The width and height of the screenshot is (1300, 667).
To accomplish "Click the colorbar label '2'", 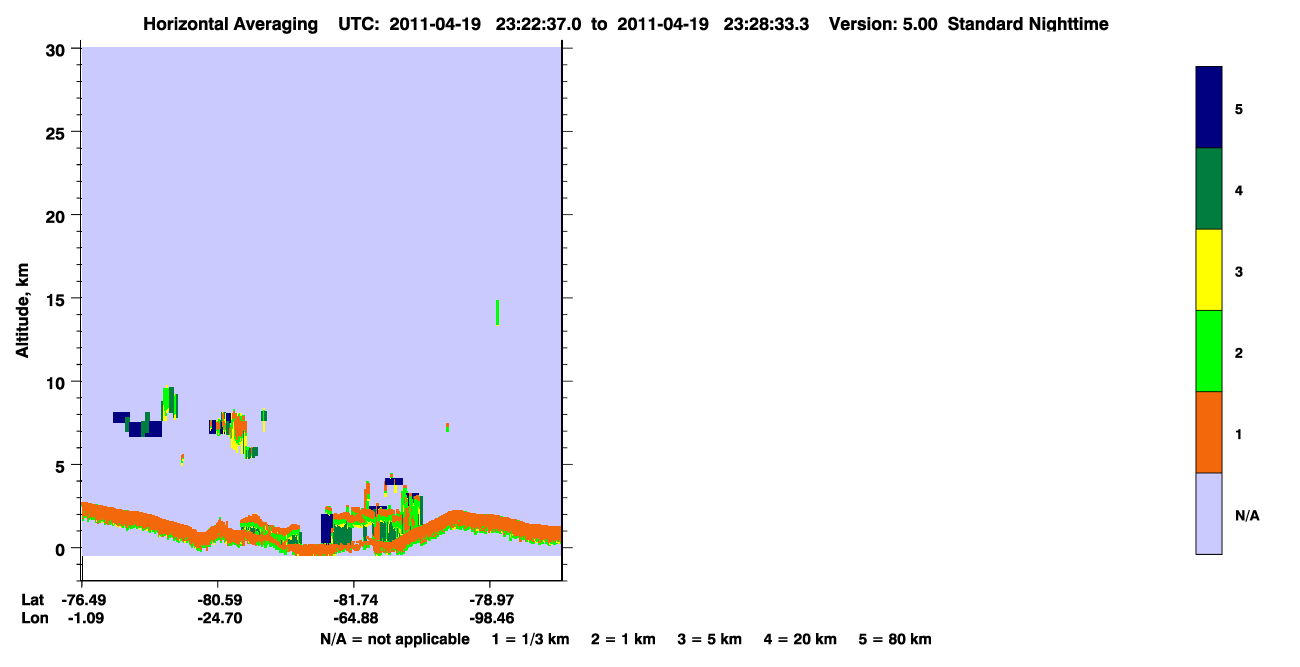I will coord(1239,352).
